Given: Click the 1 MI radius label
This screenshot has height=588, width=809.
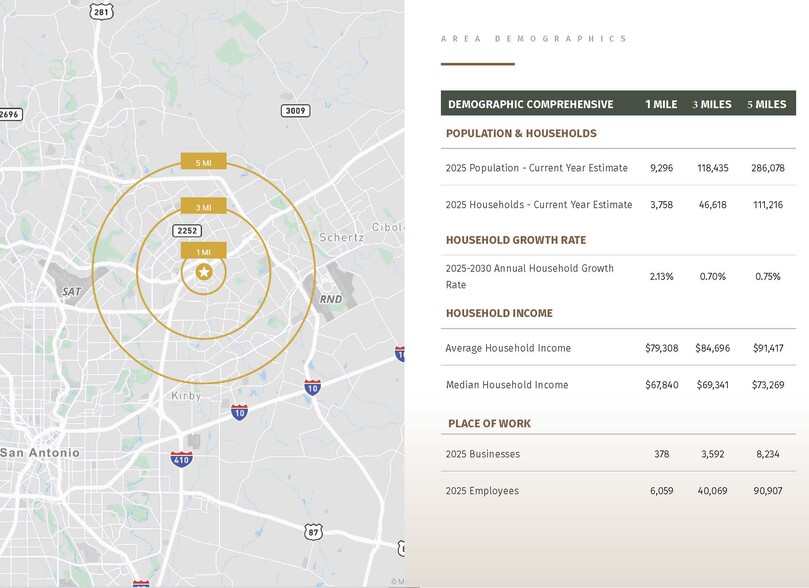Looking at the screenshot, I should point(203,250).
